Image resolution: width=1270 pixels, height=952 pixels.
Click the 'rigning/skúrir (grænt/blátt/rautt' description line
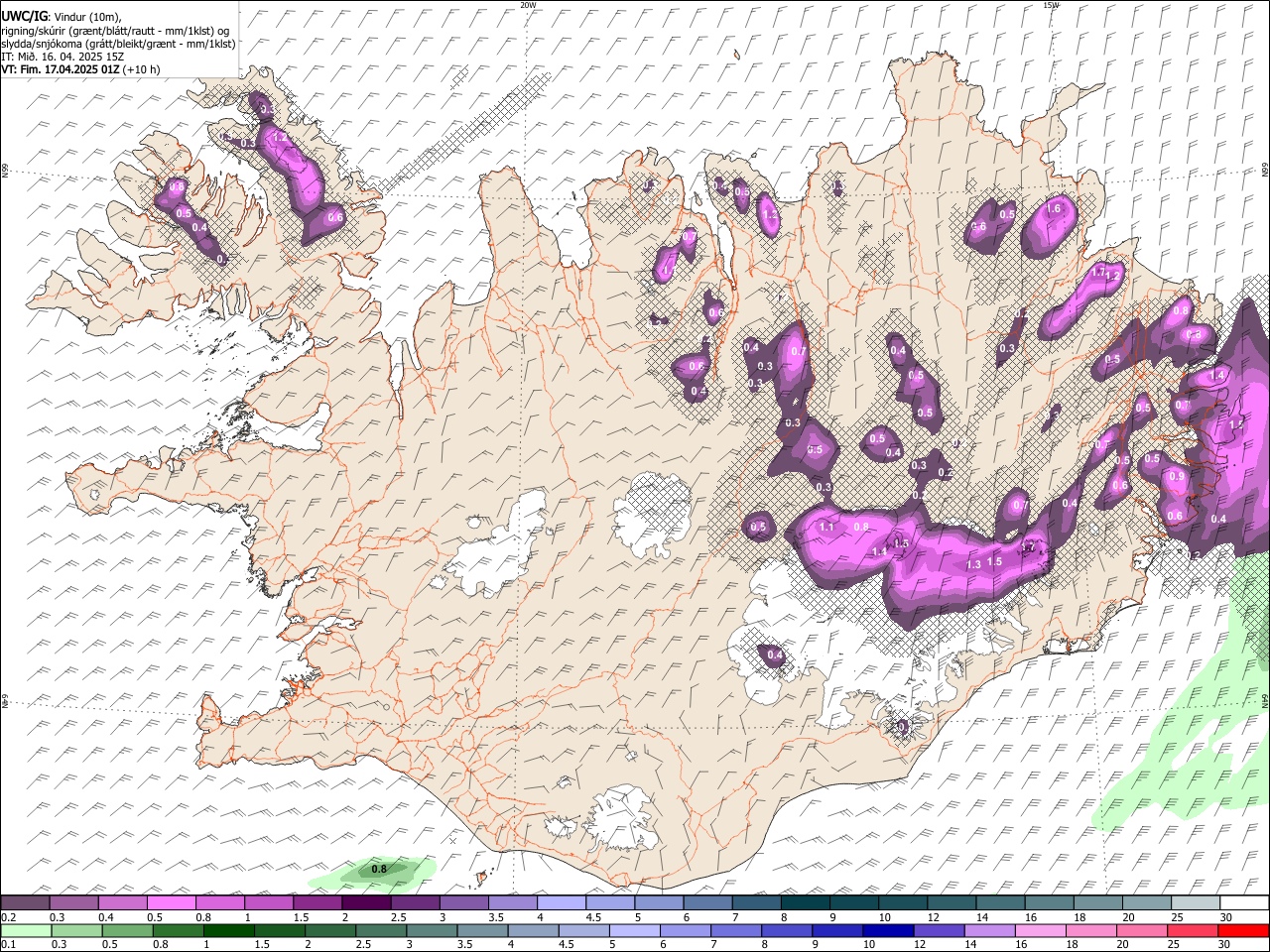click(116, 30)
